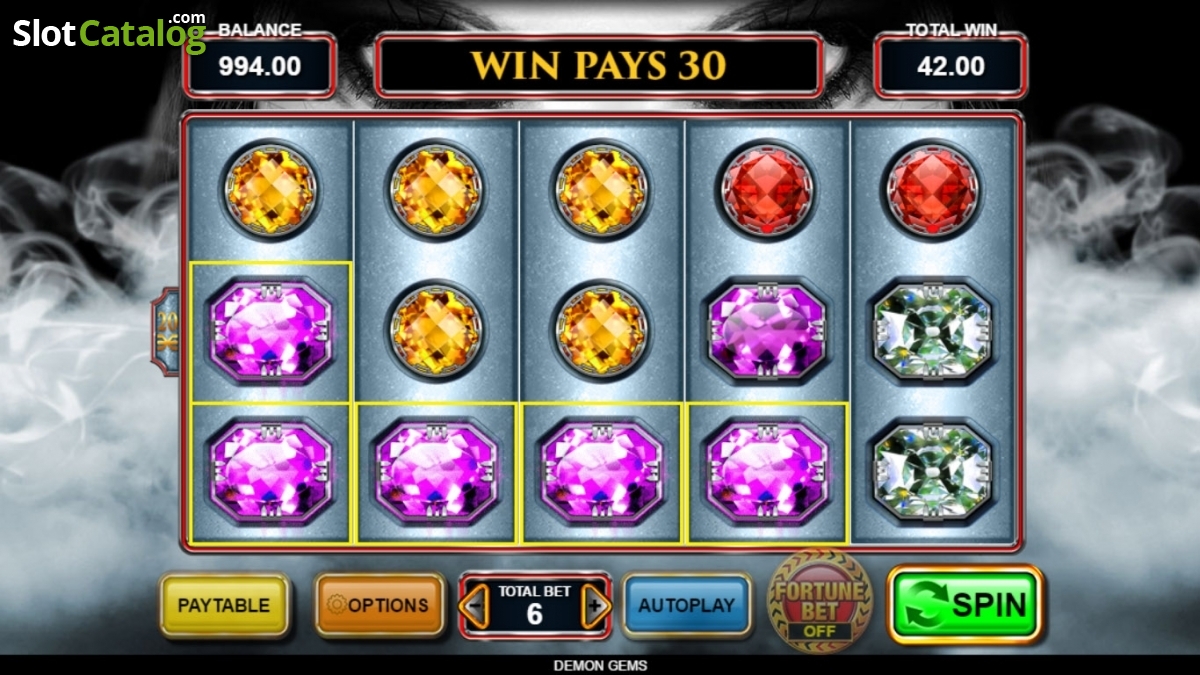Click middle orange gem on second reel
The height and width of the screenshot is (675, 1200).
pos(435,330)
